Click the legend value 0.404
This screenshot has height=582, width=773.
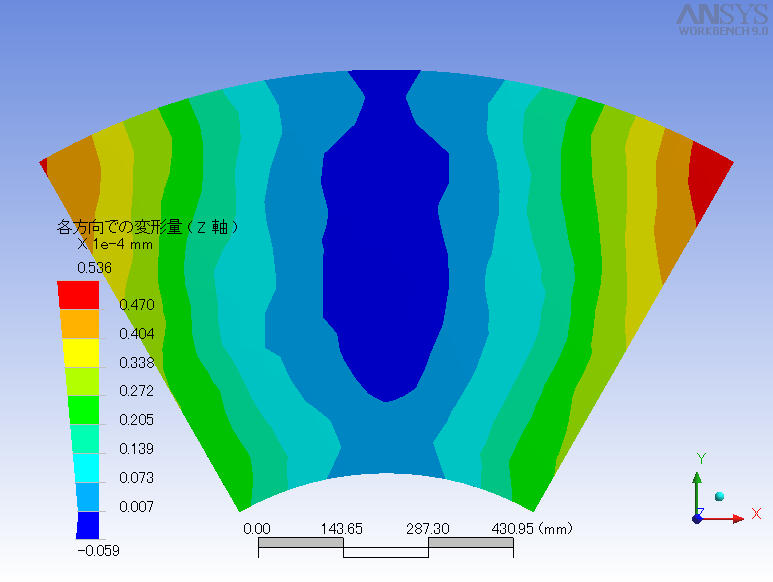[137, 334]
